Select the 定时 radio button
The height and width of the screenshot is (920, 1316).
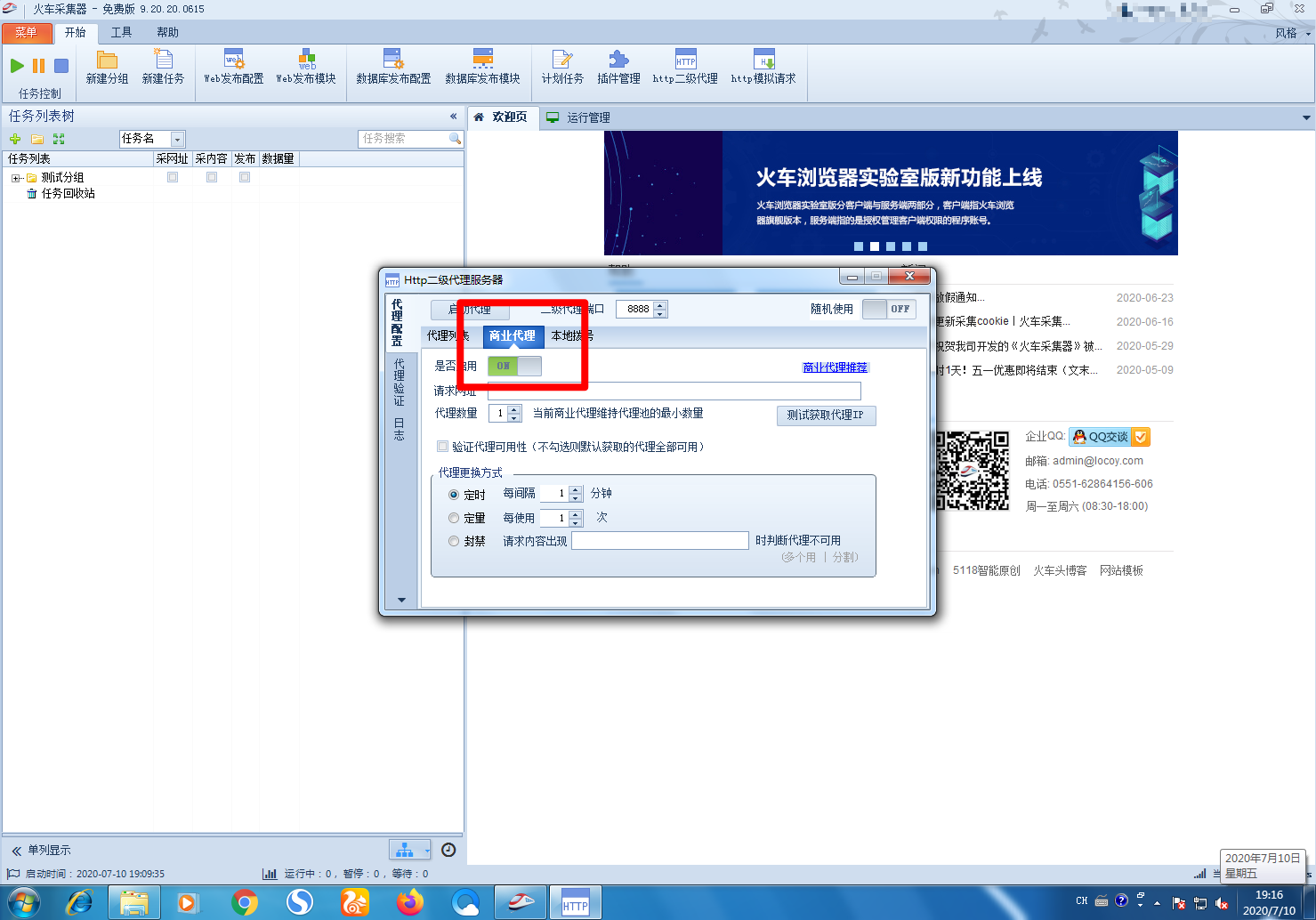(x=454, y=495)
